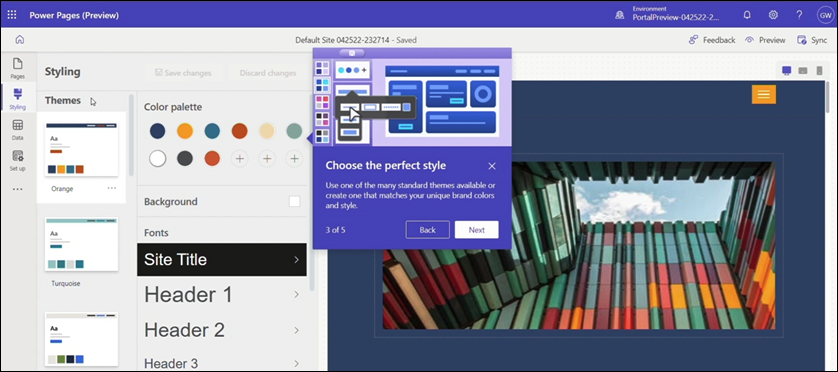This screenshot has height=372, width=838.
Task: Click Preview in the command bar
Action: (x=765, y=40)
